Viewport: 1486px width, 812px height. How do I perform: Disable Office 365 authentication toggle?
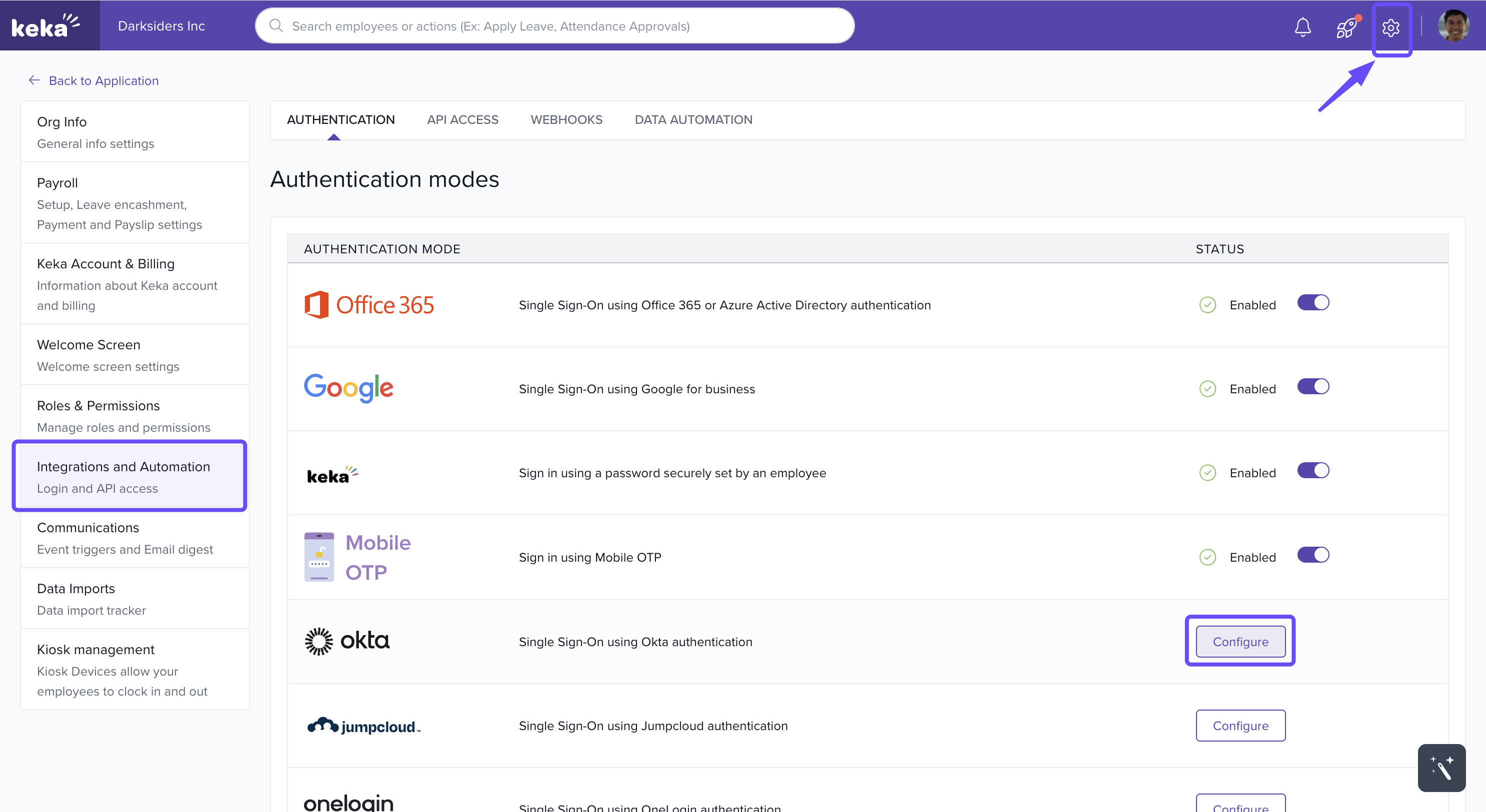click(x=1312, y=303)
